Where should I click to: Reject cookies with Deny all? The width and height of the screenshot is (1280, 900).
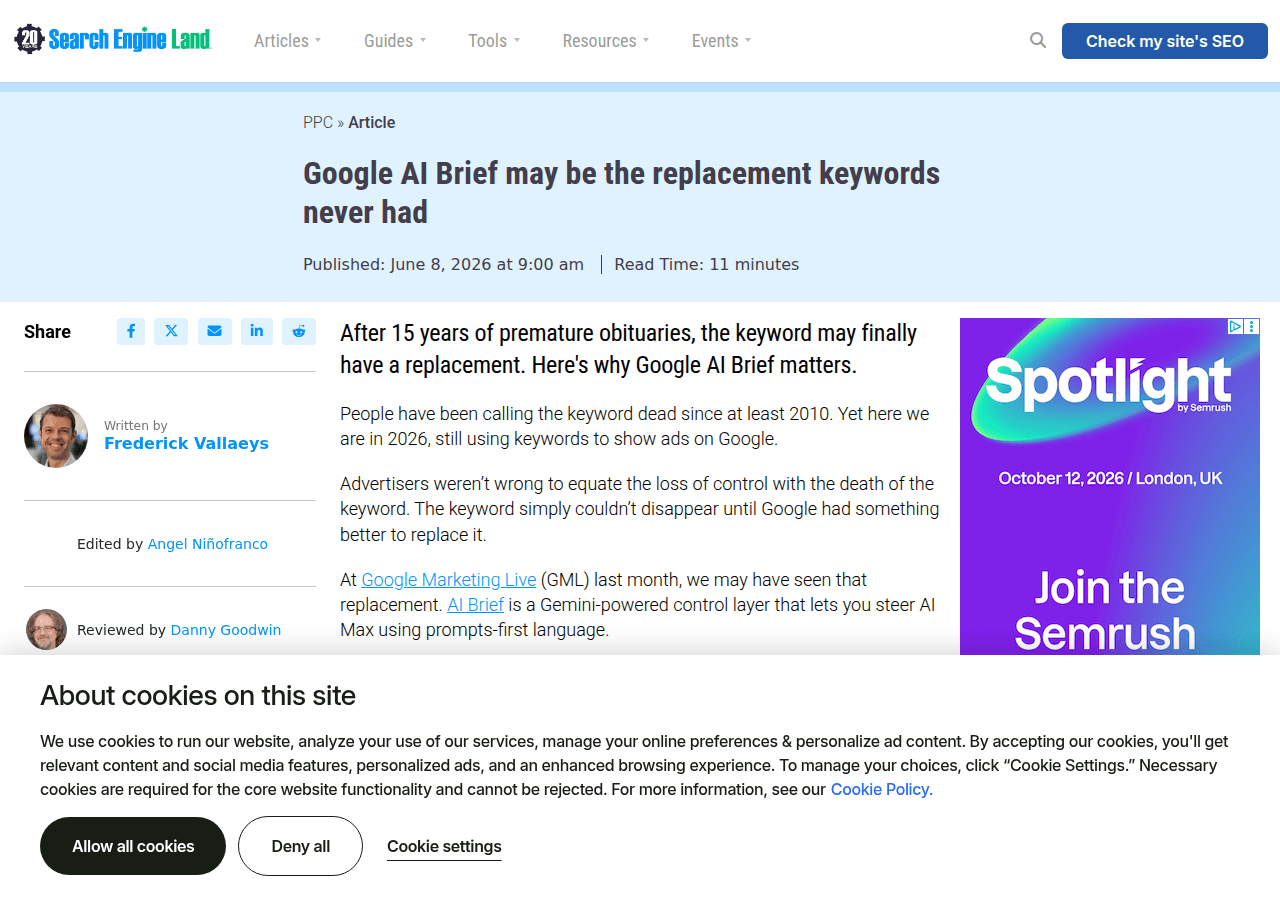point(300,846)
